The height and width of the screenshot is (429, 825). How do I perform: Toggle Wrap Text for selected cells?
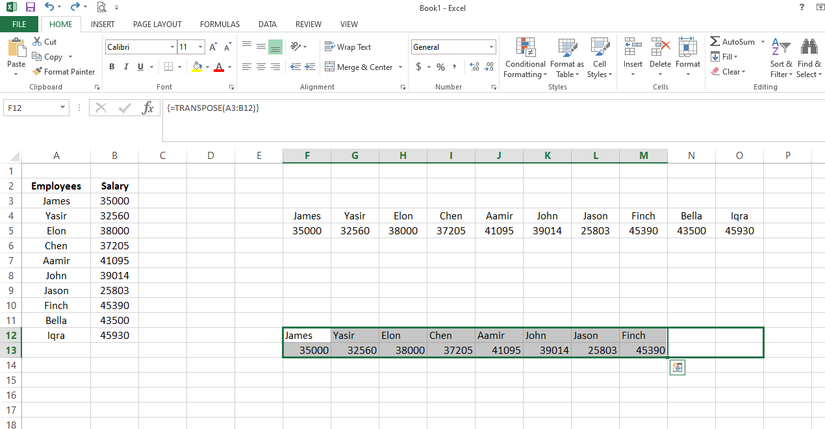click(x=347, y=47)
